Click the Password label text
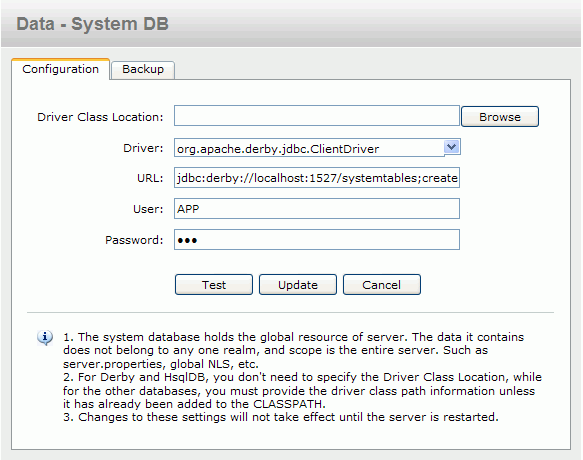Viewport: 583px width, 460px height. [x=134, y=240]
